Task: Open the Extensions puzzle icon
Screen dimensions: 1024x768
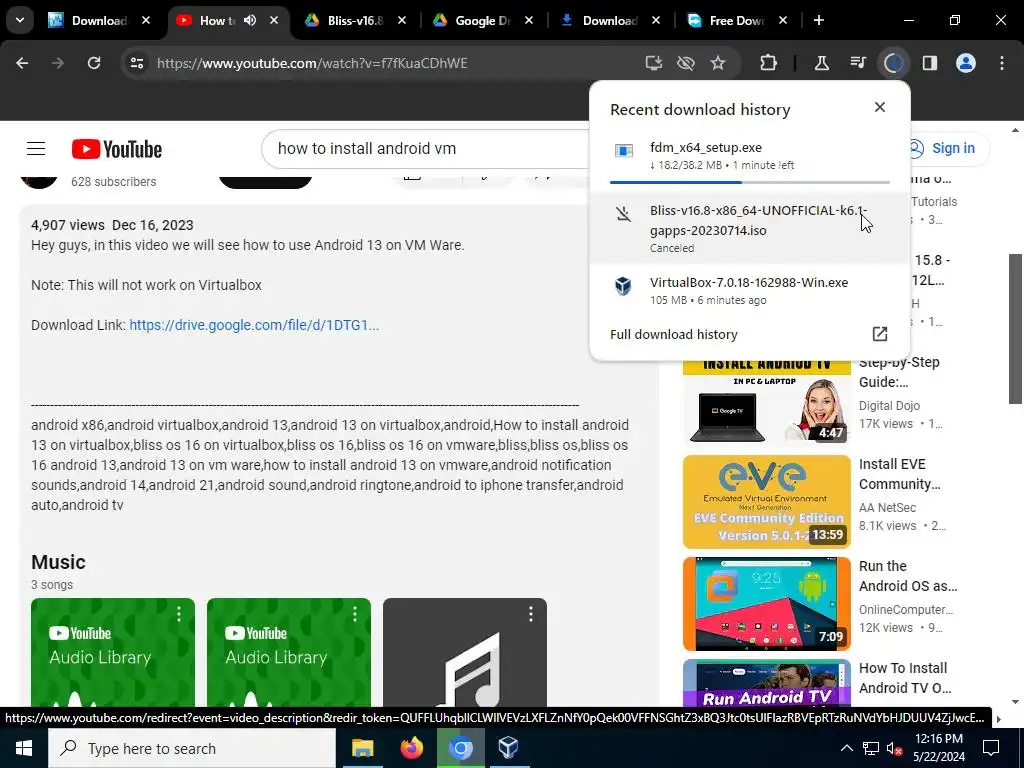Action: [x=769, y=63]
